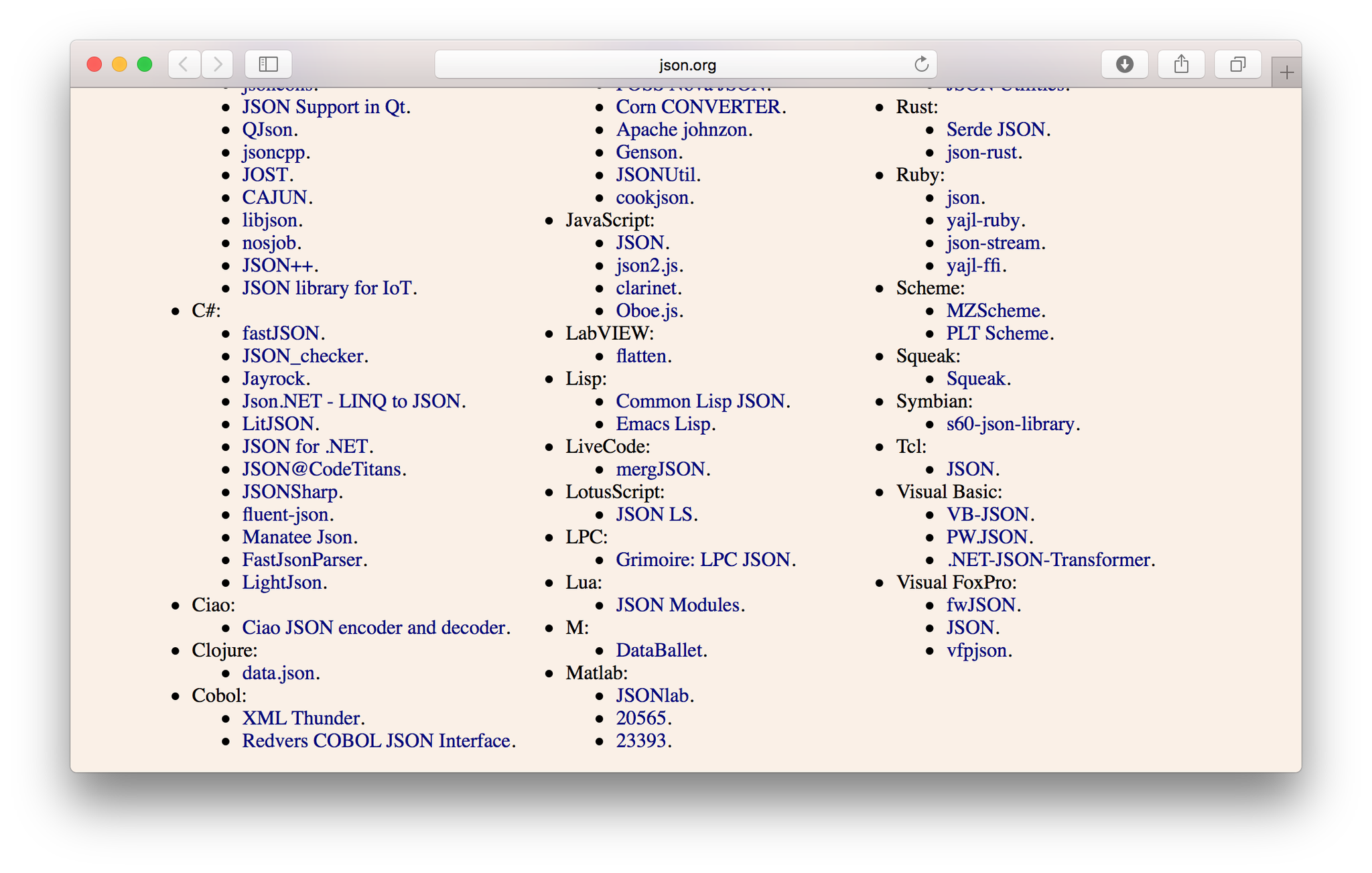Click the Redvers COBOL JSON Interface link
This screenshot has width=1372, height=873.
click(x=376, y=740)
